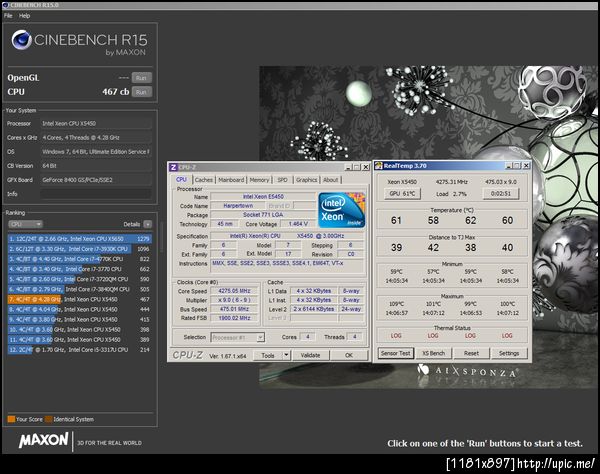
Task: Select the highlighted 4.28 GHz Xeon X5450 row
Action: 80,299
